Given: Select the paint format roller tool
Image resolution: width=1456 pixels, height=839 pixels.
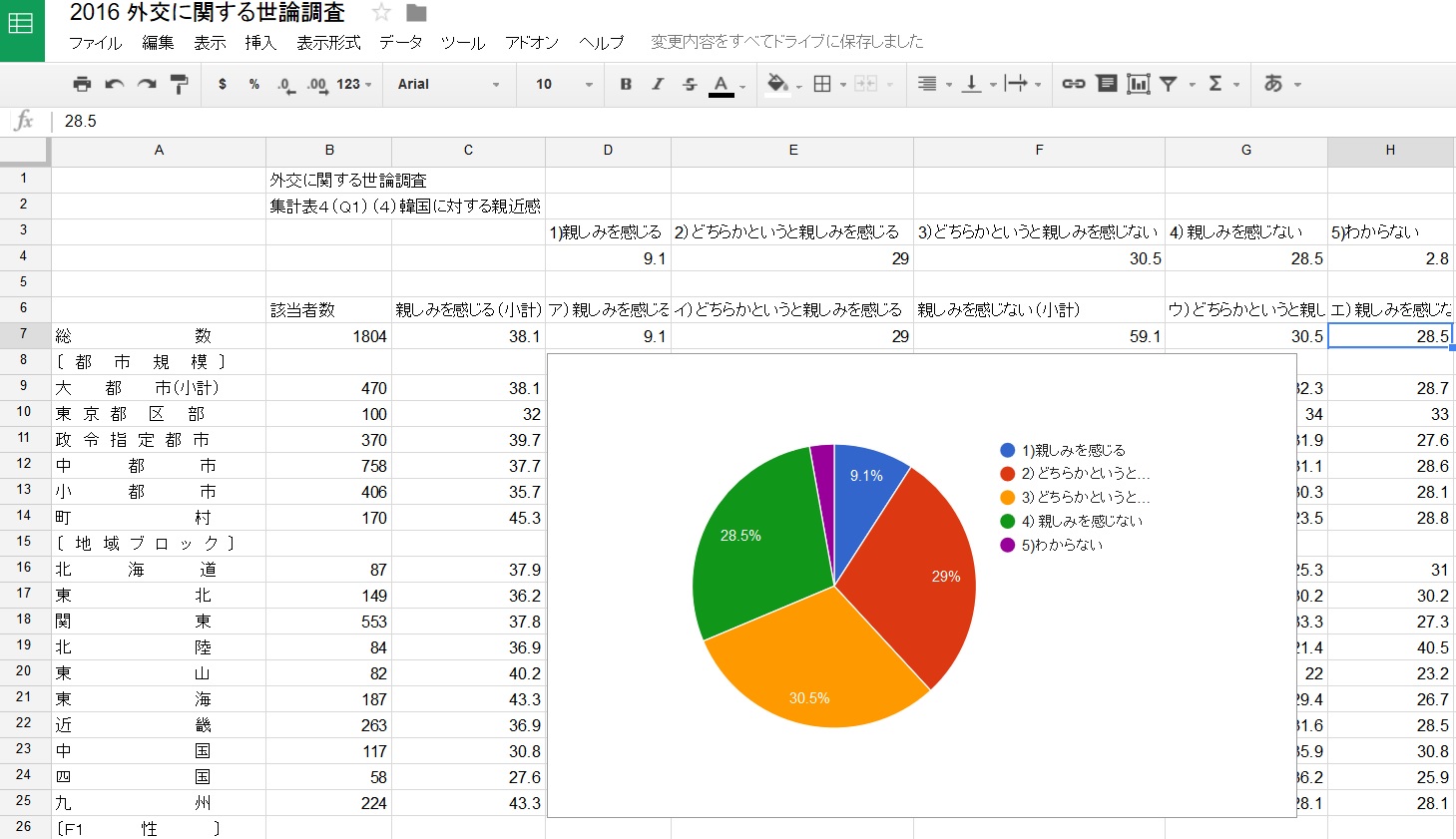Looking at the screenshot, I should pyautogui.click(x=180, y=84).
